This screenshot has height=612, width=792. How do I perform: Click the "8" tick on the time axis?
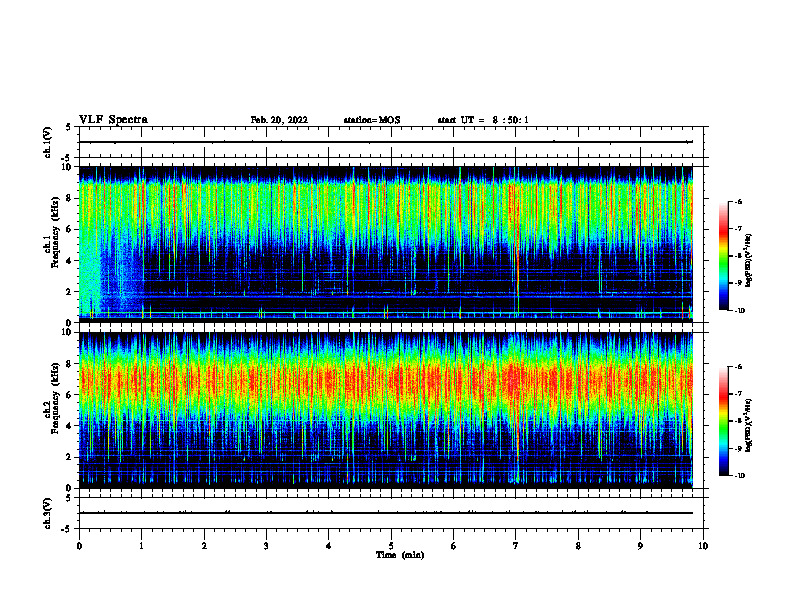click(x=578, y=546)
